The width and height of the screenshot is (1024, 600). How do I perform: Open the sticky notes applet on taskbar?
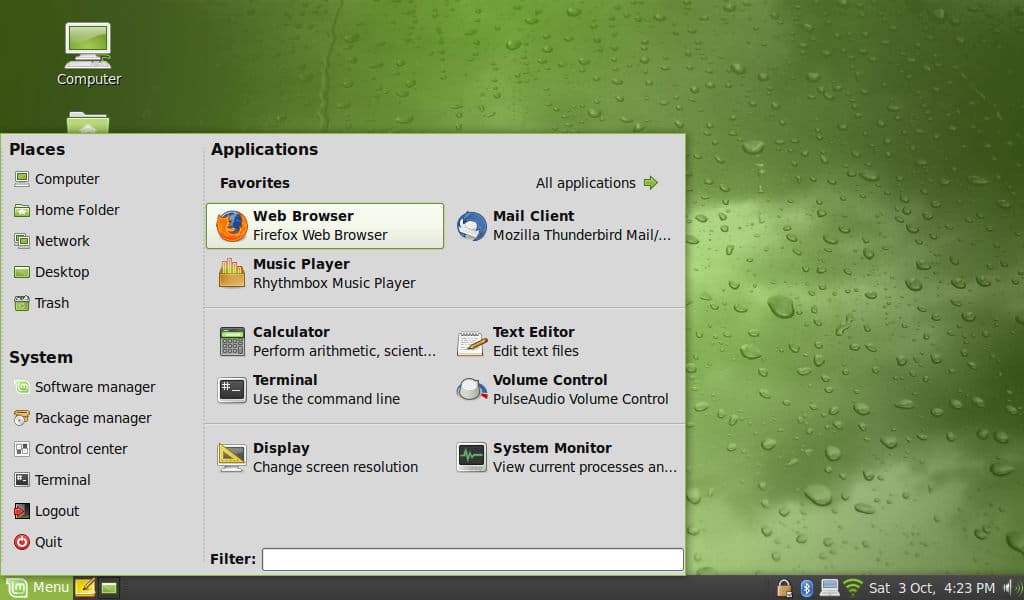[86, 587]
